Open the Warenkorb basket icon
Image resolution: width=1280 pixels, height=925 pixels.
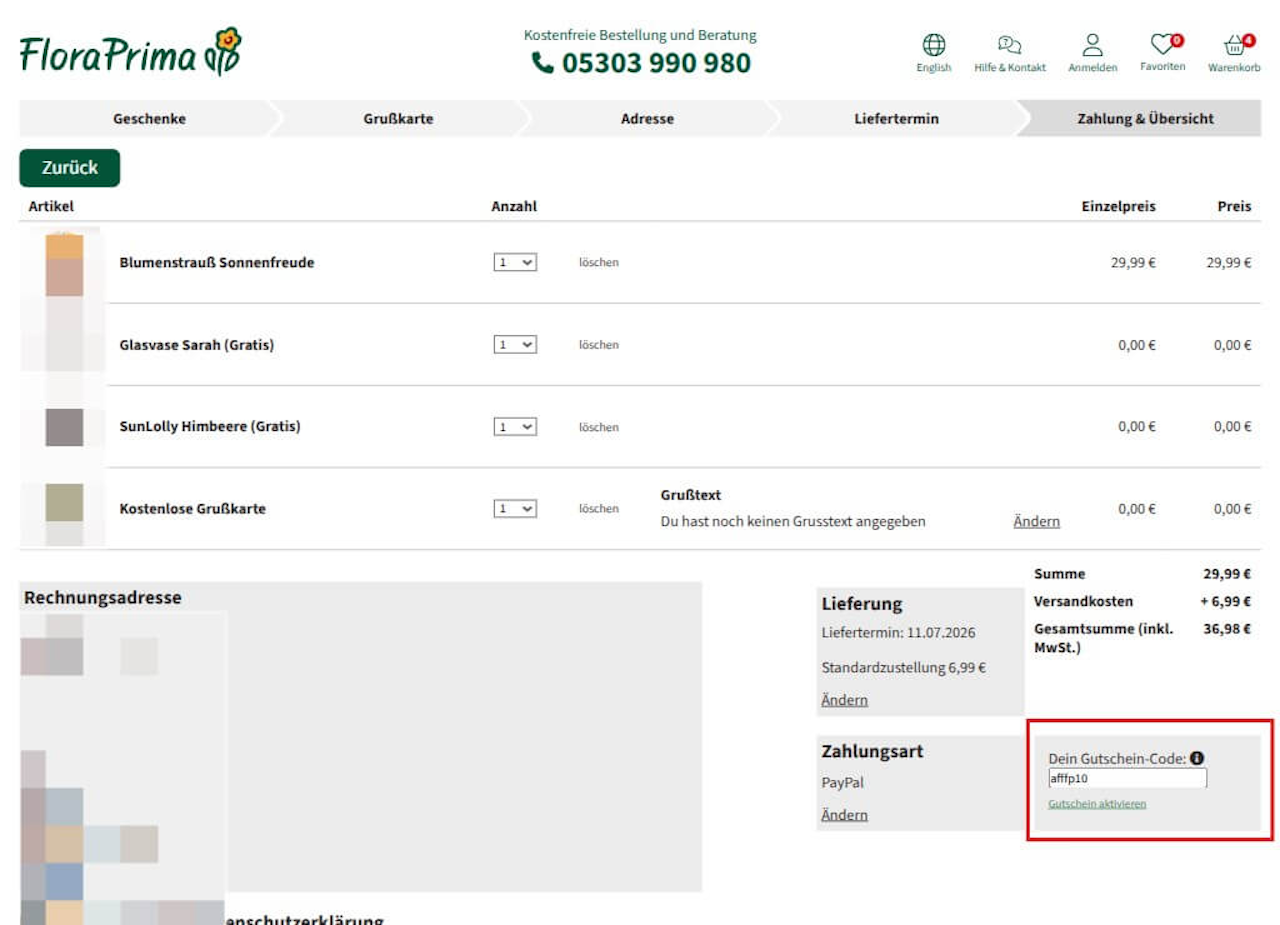[1235, 45]
